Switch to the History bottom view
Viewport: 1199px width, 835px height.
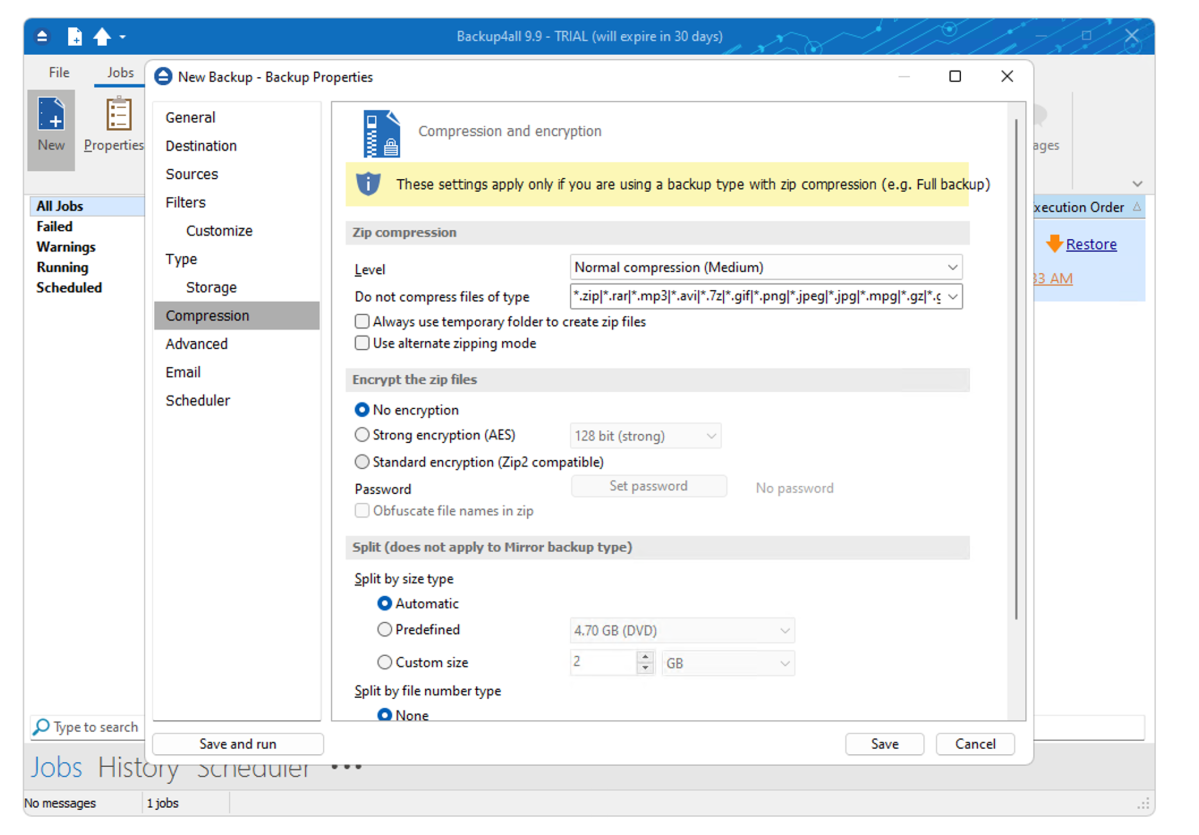pyautogui.click(x=138, y=768)
